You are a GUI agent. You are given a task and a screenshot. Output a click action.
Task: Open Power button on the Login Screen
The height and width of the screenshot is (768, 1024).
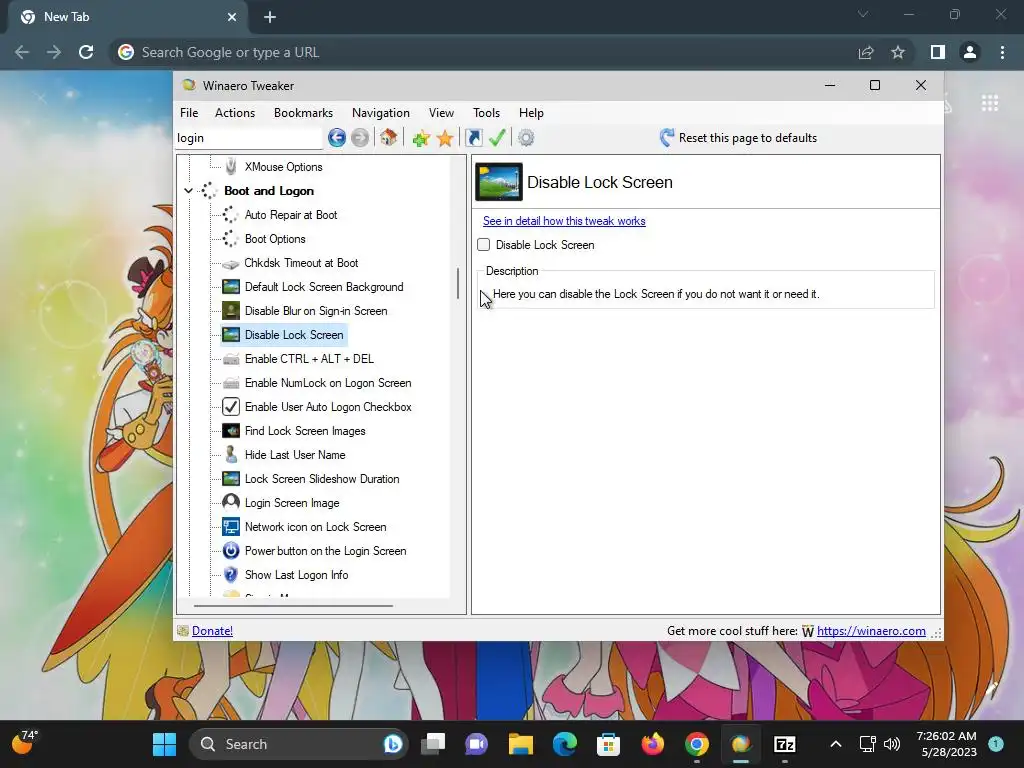(325, 551)
